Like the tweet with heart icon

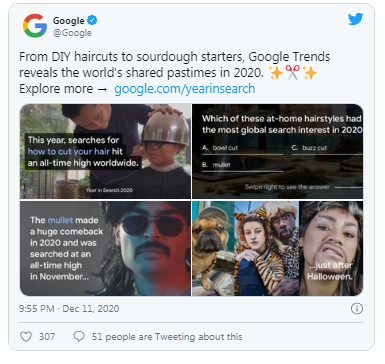click(x=26, y=336)
